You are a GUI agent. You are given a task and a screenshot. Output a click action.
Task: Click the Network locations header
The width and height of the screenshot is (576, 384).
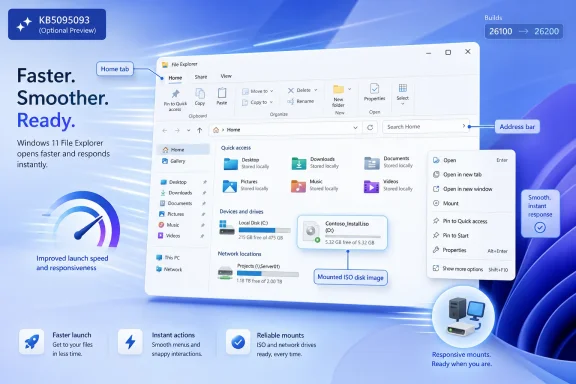[239, 254]
